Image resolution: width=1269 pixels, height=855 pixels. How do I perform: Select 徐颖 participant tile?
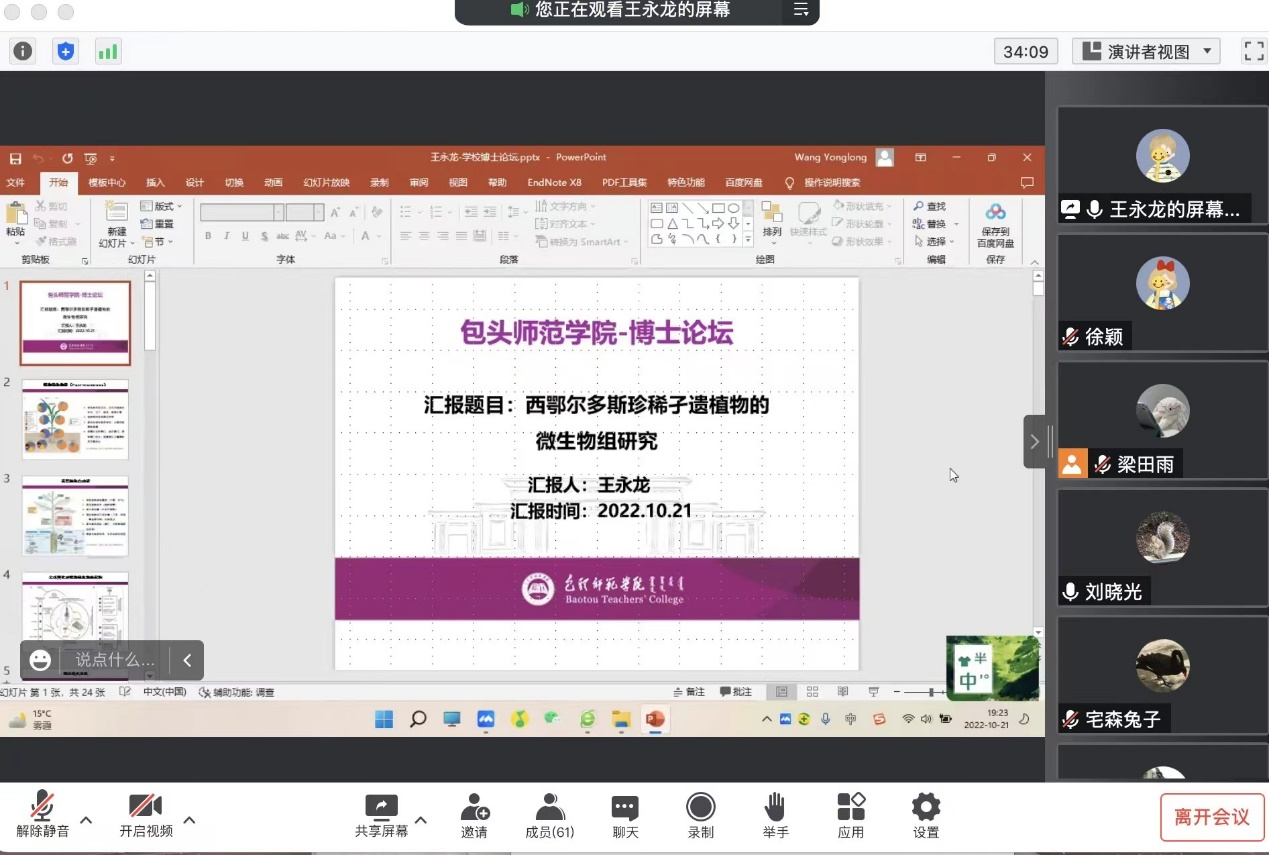click(x=1163, y=292)
